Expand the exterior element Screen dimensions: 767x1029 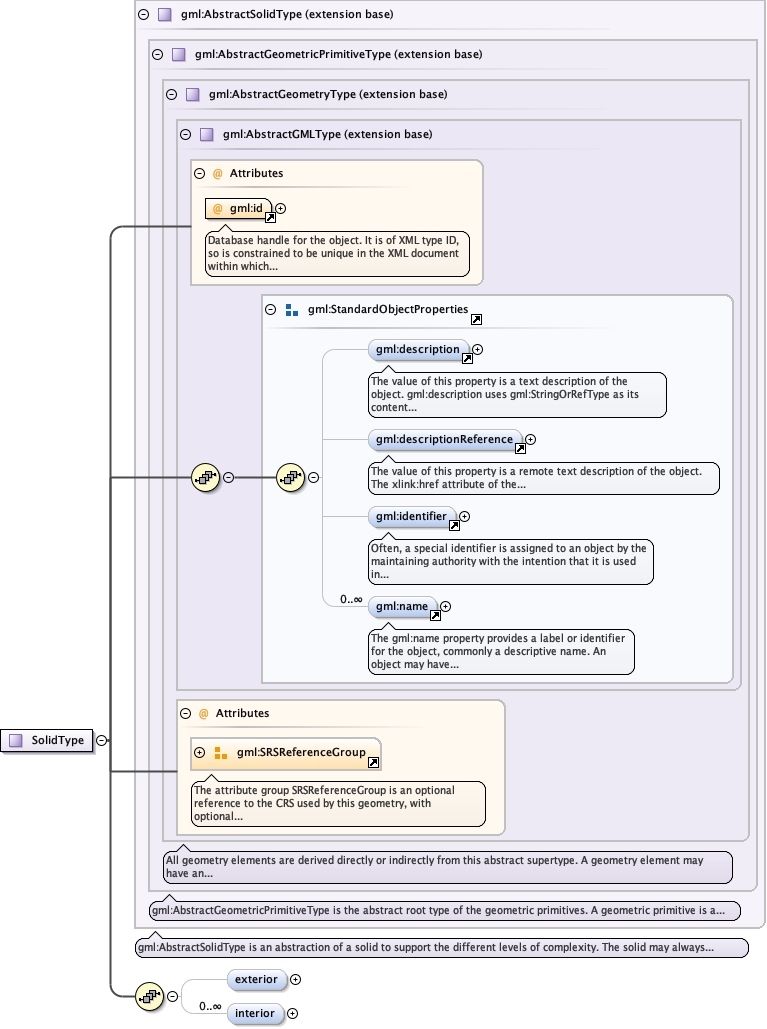click(296, 980)
